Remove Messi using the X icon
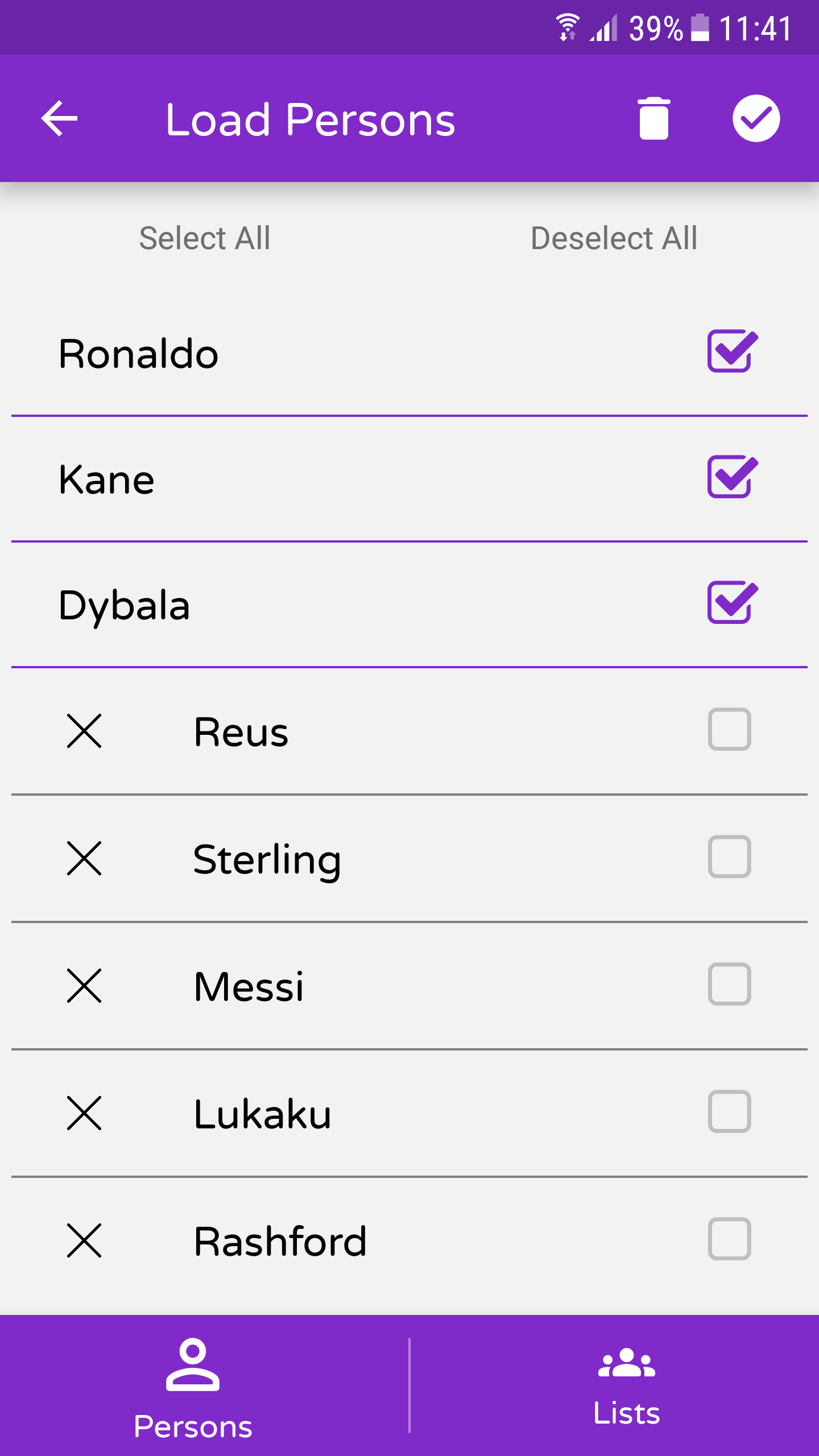 [x=84, y=986]
